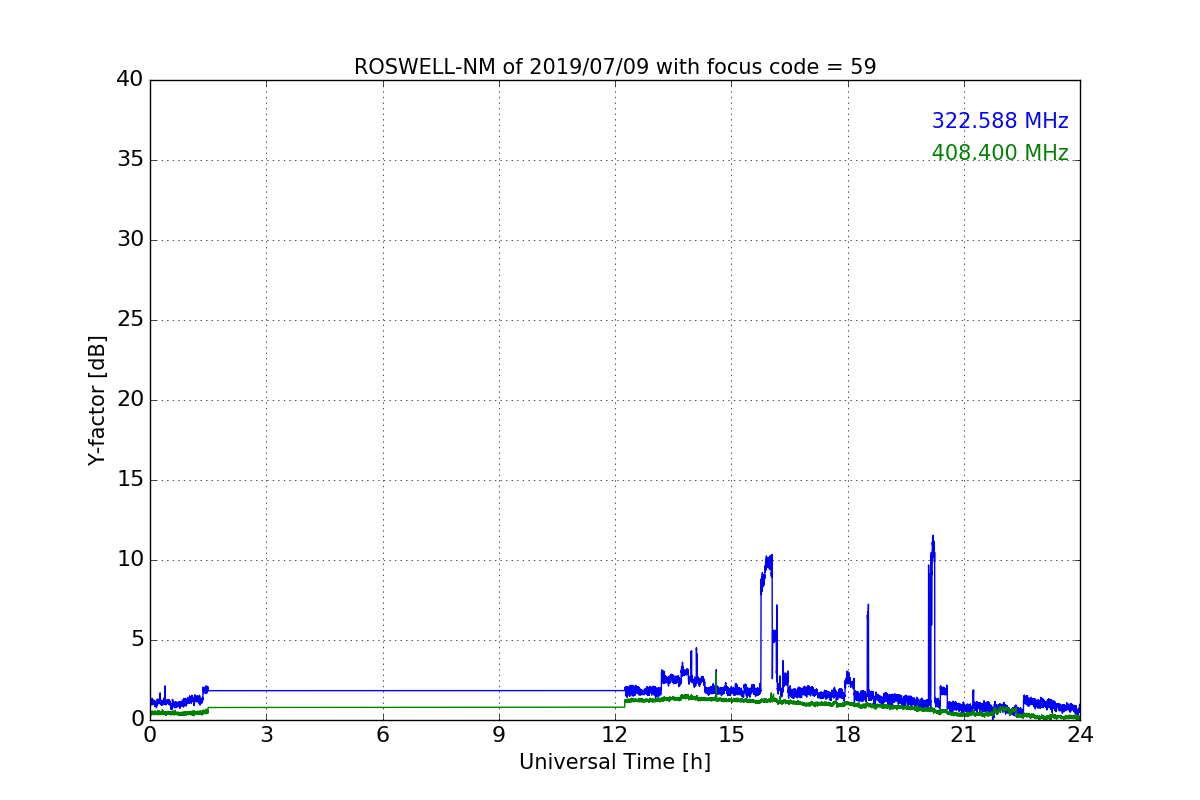Click the y-axis tick label 35

pyautogui.click(x=130, y=160)
